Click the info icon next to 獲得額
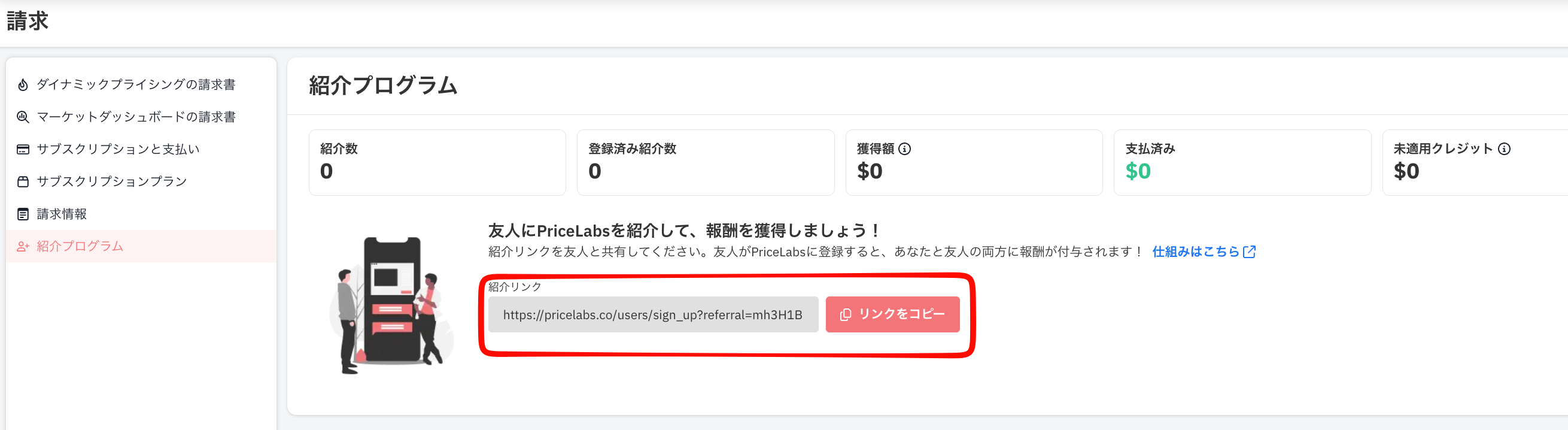This screenshot has width=1568, height=430. 904,149
